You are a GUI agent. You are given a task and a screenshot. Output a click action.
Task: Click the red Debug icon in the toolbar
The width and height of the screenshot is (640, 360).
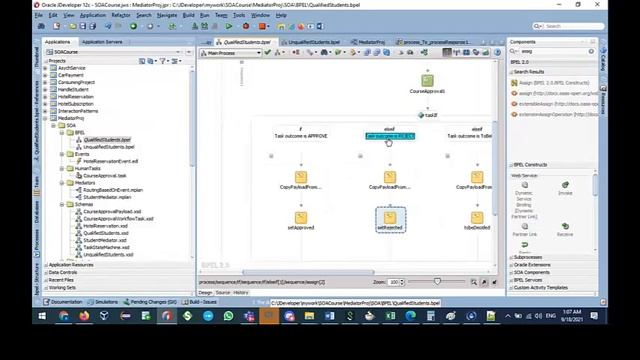click(246, 26)
